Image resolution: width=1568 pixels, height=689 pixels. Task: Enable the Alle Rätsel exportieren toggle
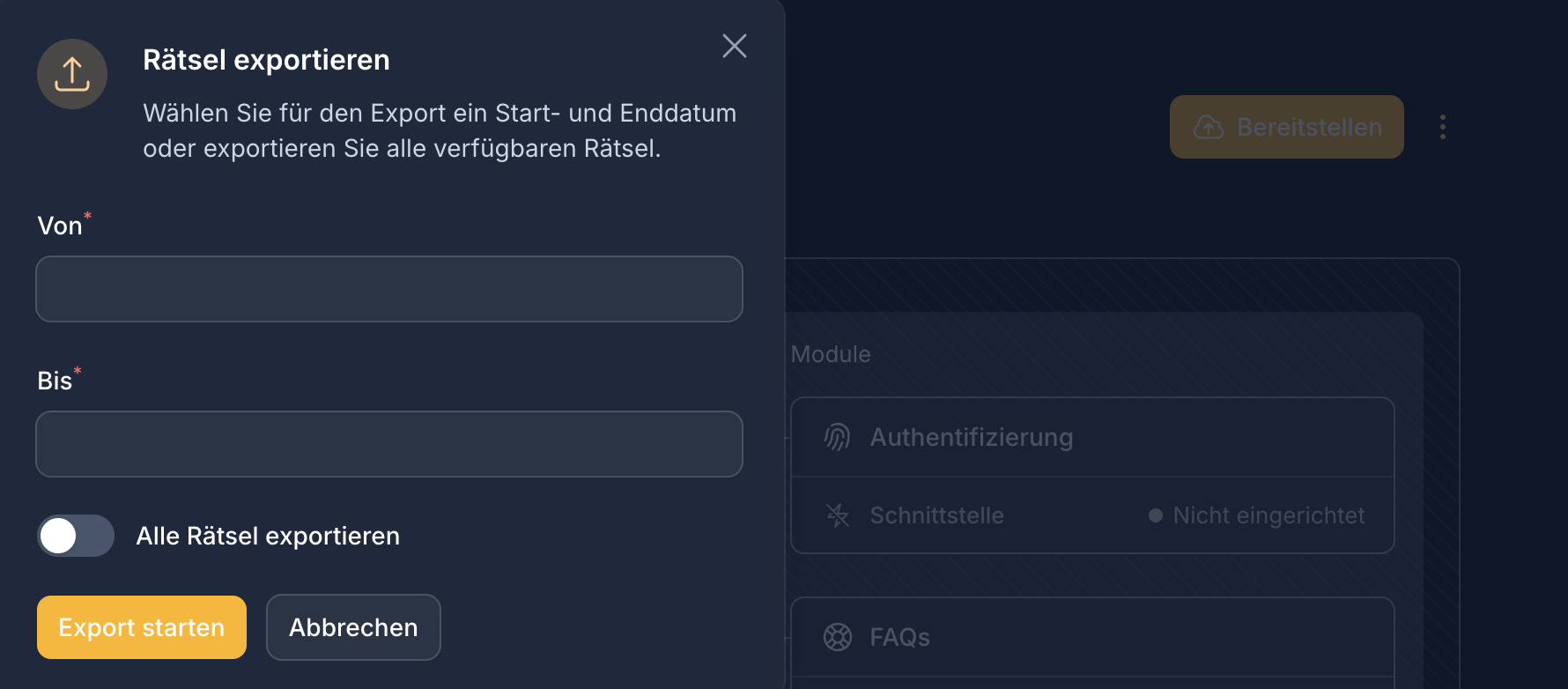(x=76, y=536)
